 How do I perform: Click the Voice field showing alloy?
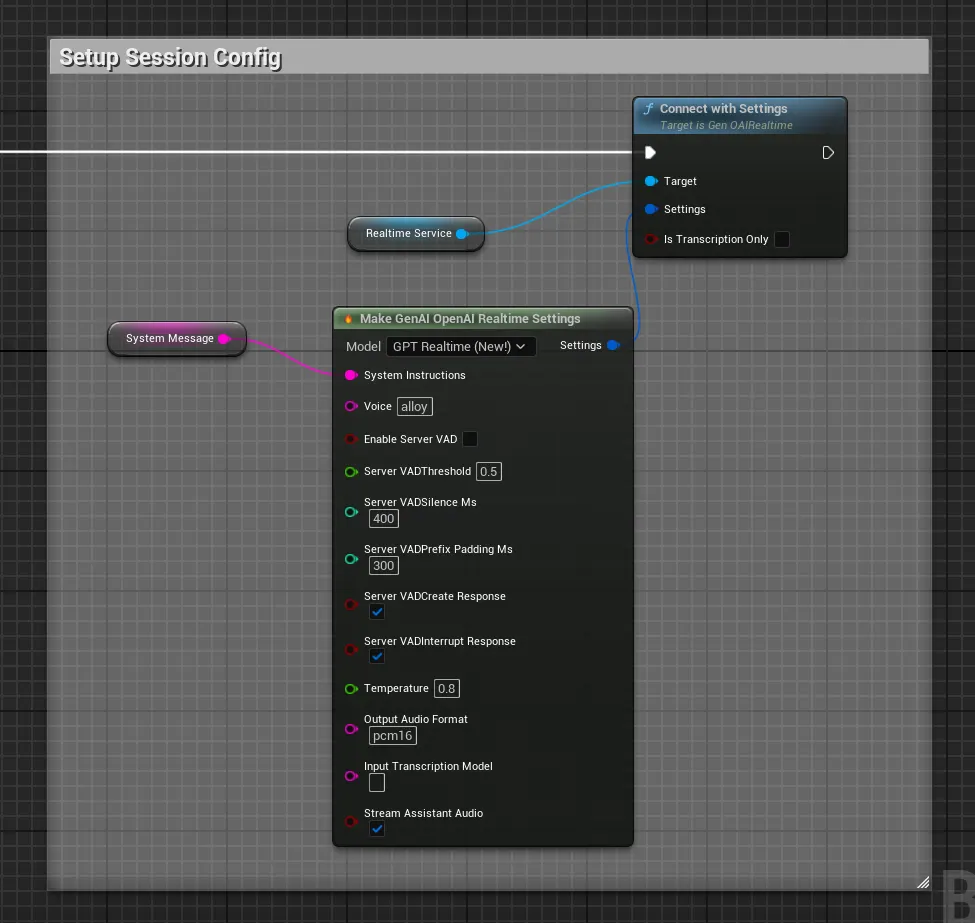[x=414, y=406]
